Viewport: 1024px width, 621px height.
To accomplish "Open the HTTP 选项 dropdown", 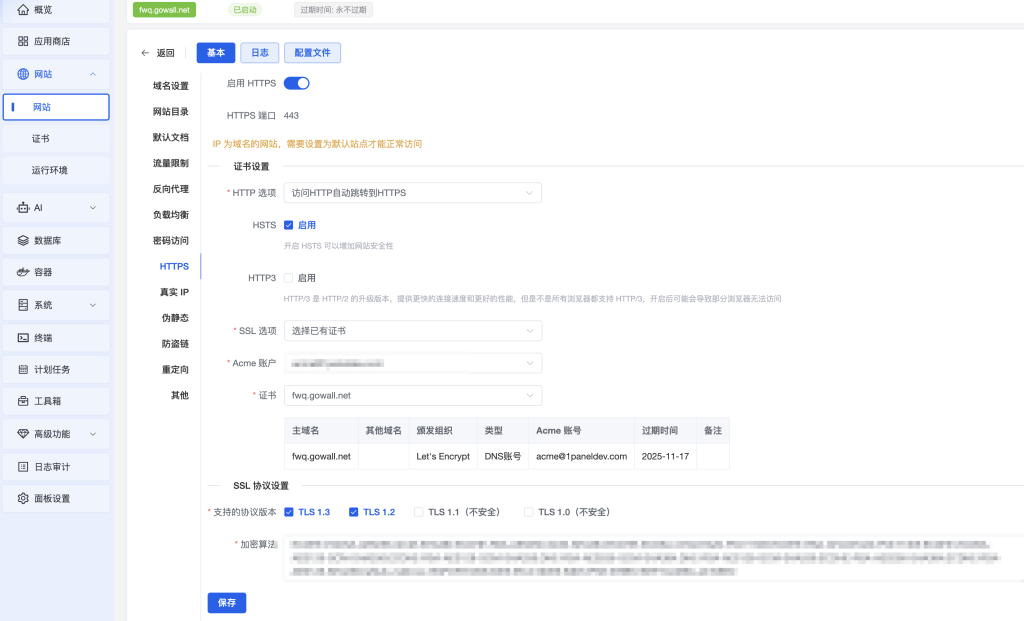I will click(x=413, y=193).
